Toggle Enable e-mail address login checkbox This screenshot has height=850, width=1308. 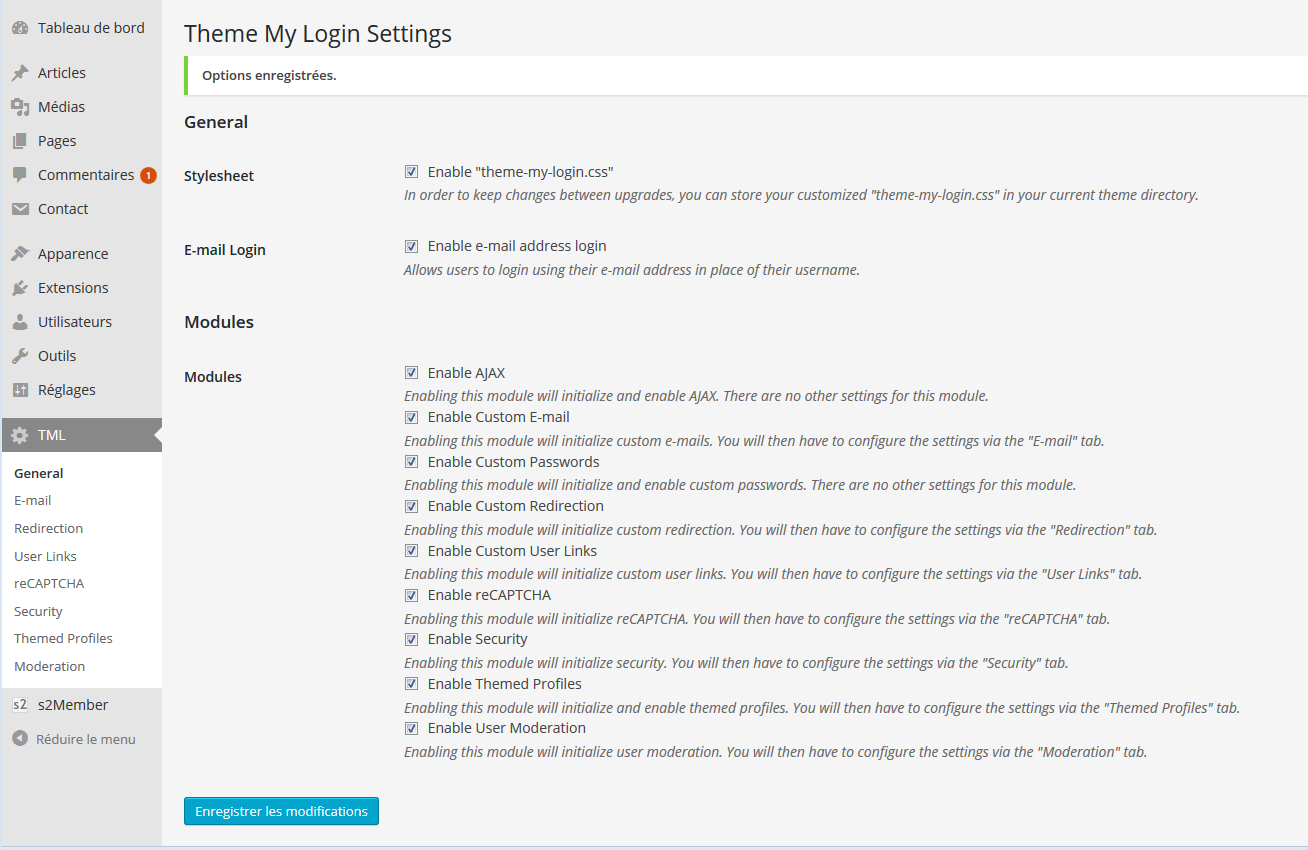[411, 246]
